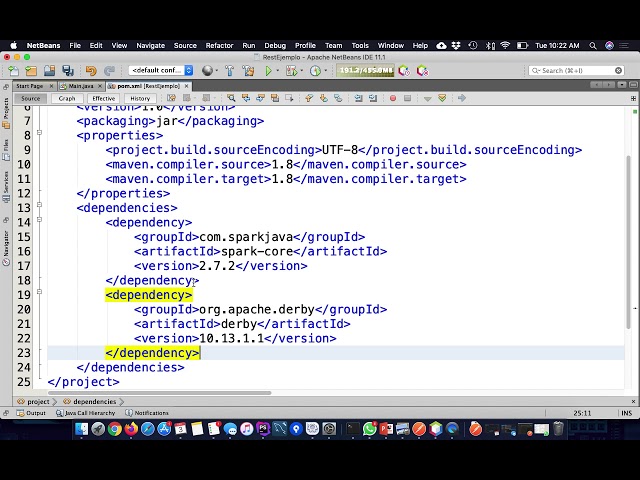Click the Undo arrow icon

pyautogui.click(x=91, y=71)
